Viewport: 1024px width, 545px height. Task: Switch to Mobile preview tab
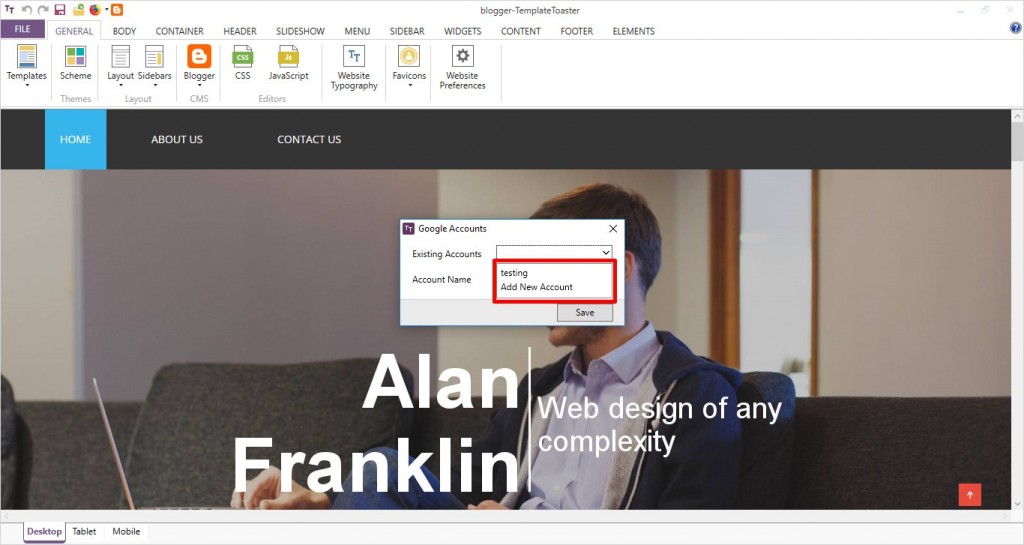point(126,531)
